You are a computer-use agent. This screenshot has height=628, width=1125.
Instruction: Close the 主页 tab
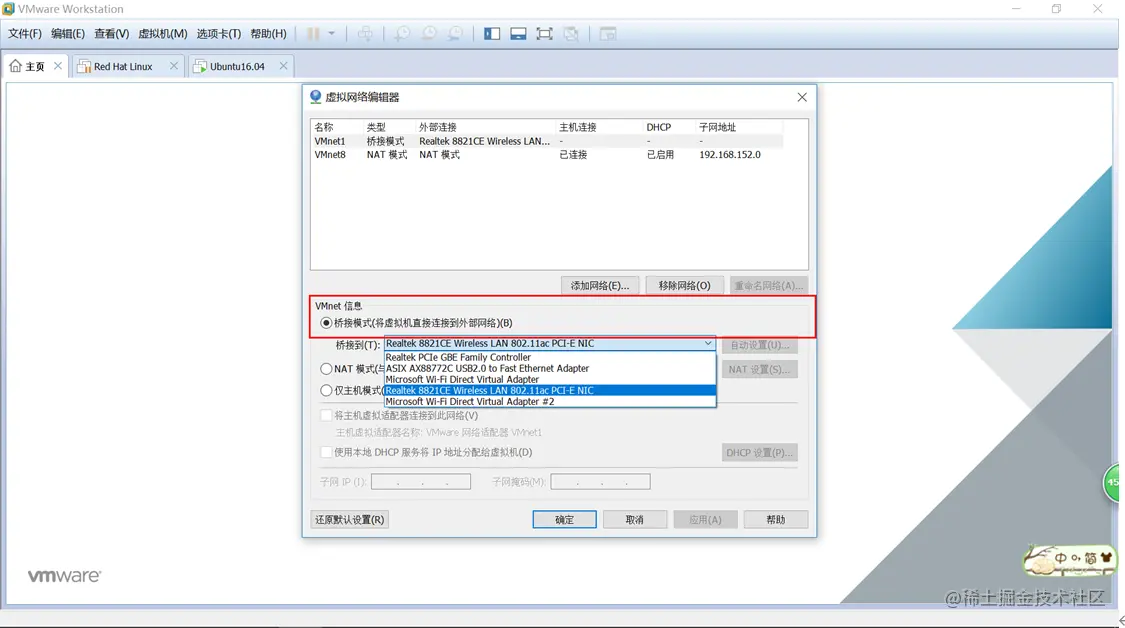[58, 66]
